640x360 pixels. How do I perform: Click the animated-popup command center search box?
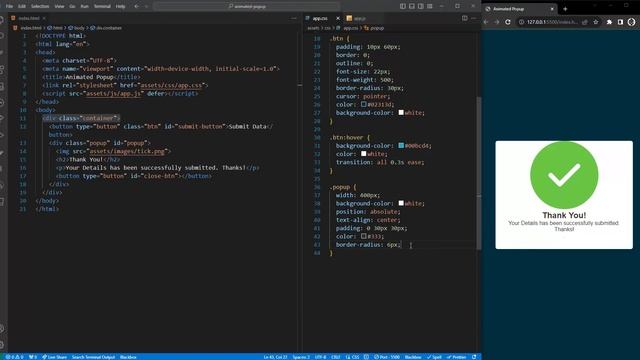[x=247, y=7]
